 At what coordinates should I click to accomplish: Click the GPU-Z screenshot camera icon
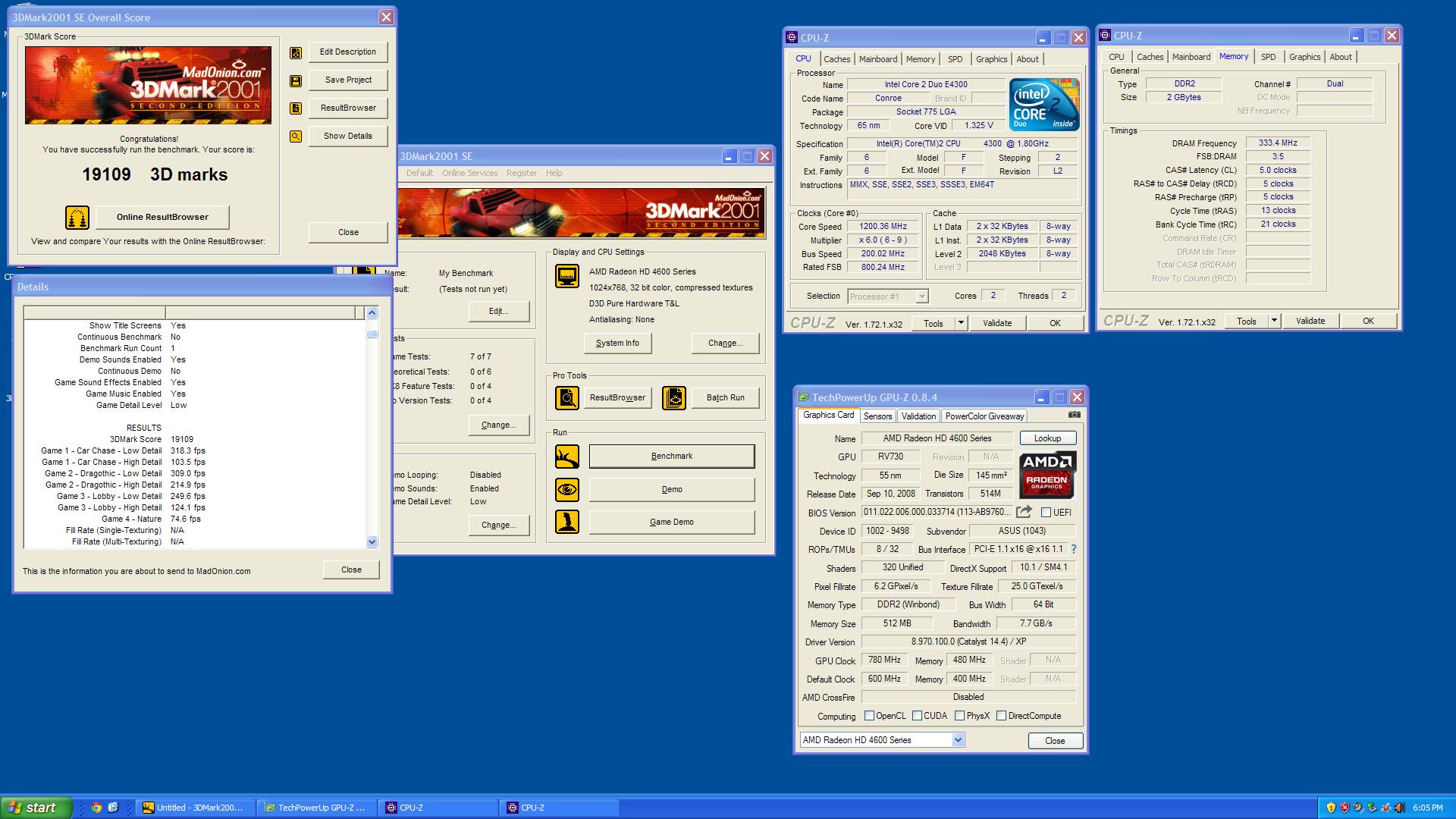pos(1074,415)
